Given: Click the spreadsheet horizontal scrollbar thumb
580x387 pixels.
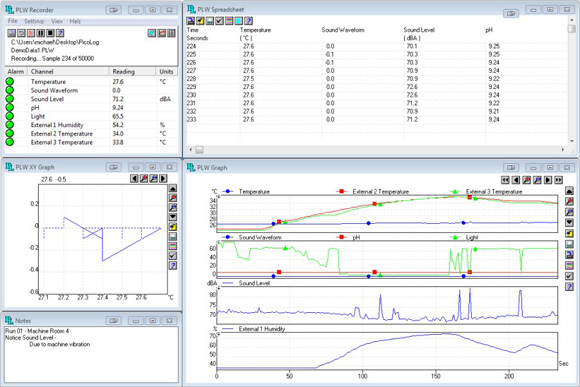Looking at the screenshot, I should pyautogui.click(x=199, y=149).
